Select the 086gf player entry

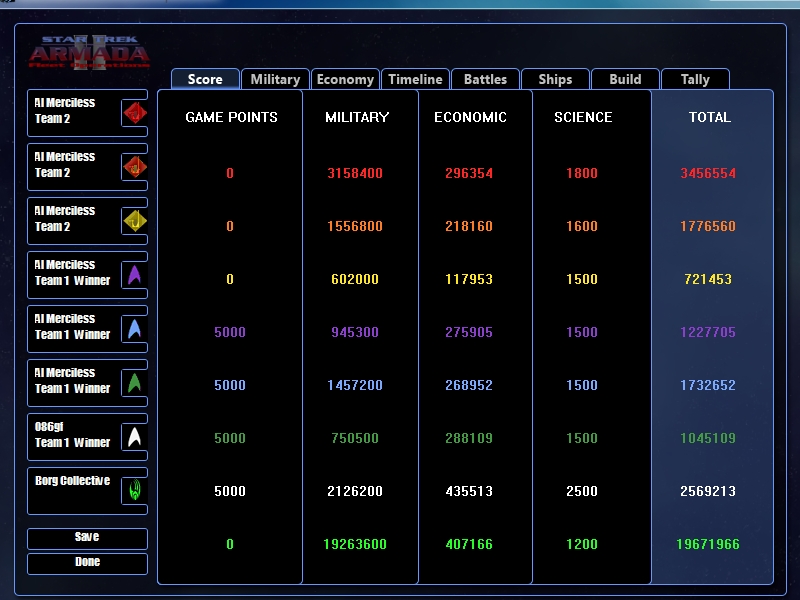pyautogui.click(x=72, y=434)
